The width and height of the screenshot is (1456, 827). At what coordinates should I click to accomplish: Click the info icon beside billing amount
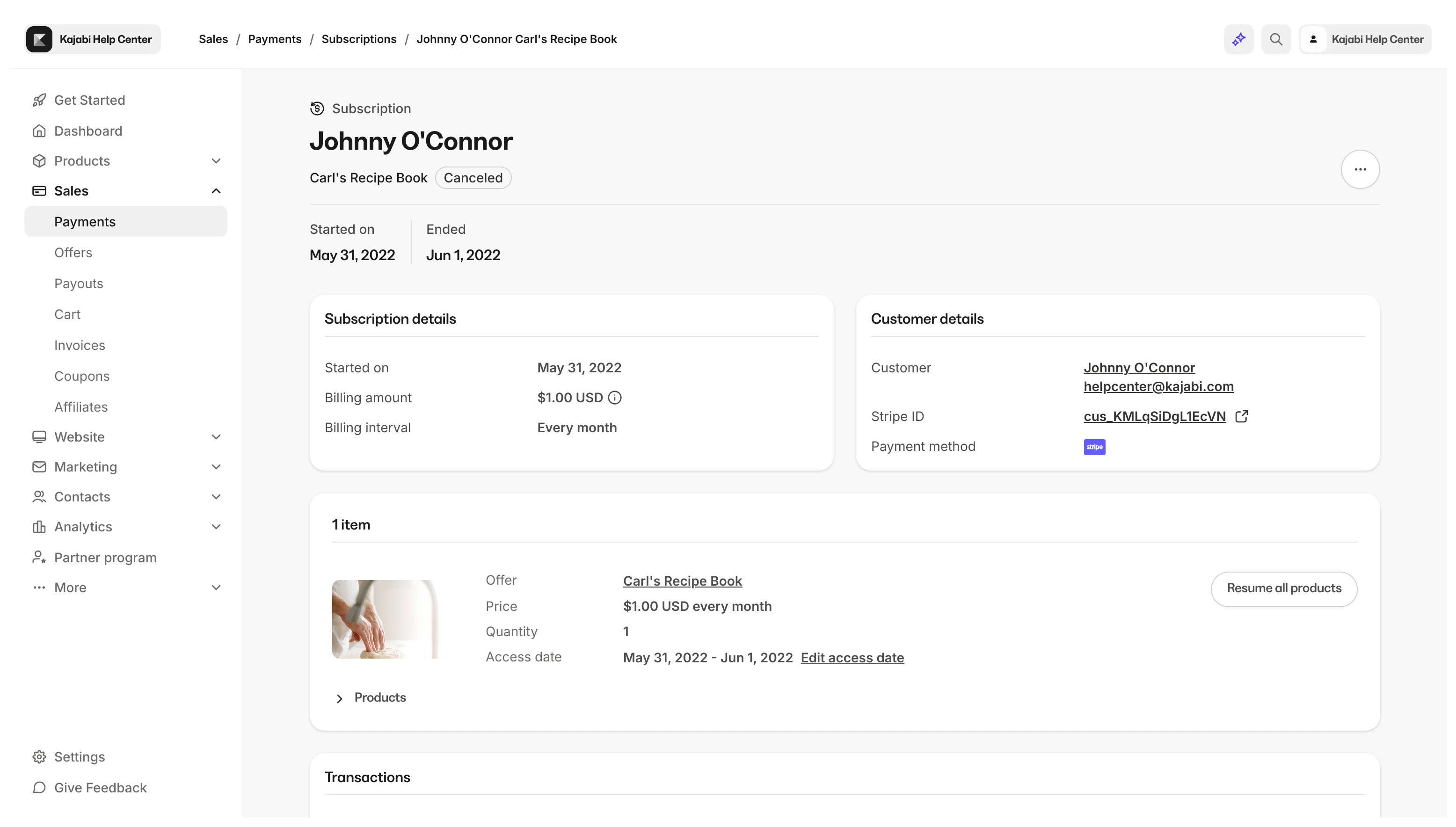coord(615,398)
